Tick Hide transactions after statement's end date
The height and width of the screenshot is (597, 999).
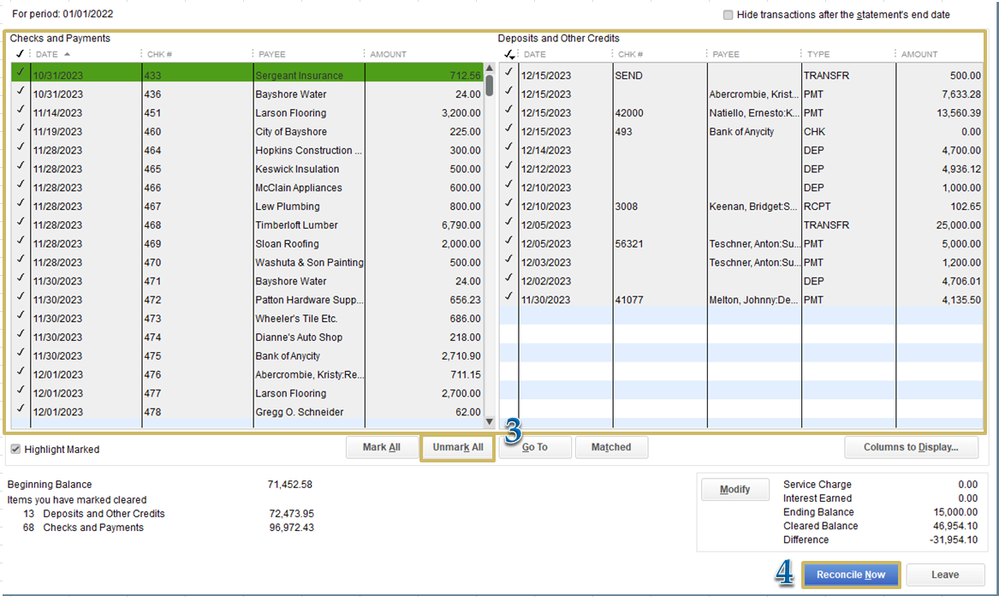point(728,15)
